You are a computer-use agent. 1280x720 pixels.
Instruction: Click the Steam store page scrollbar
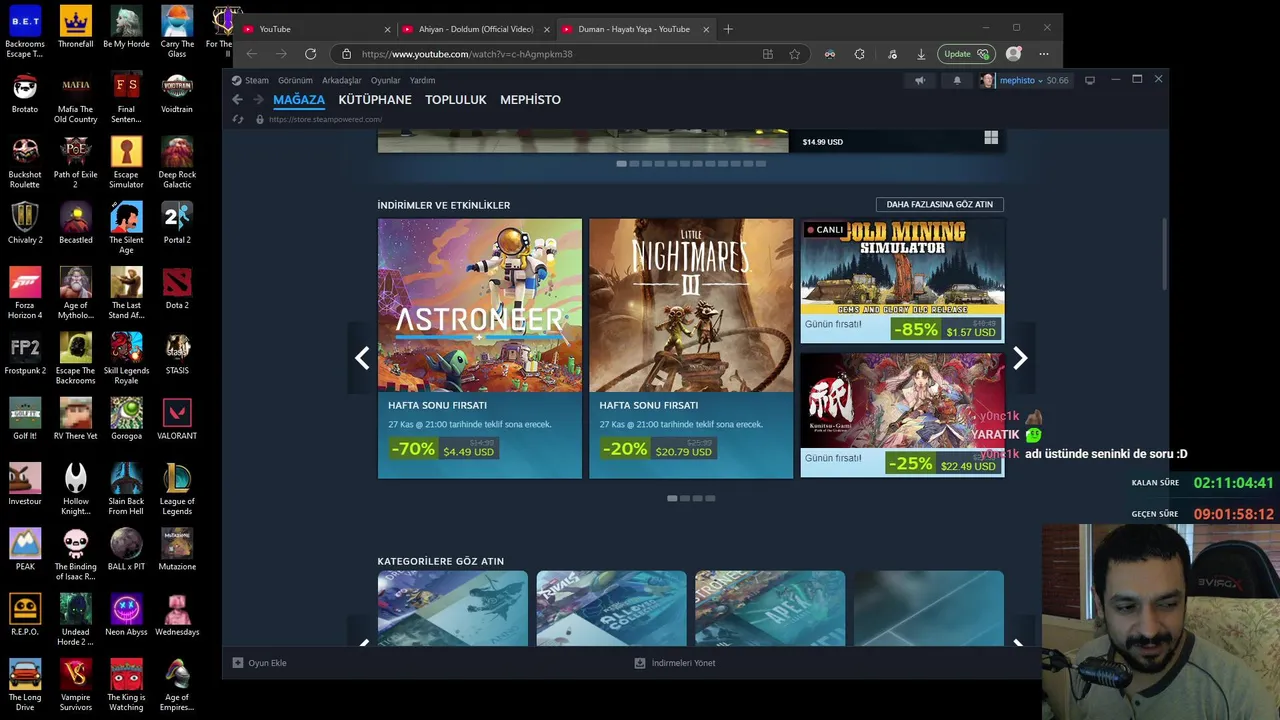click(x=1164, y=255)
